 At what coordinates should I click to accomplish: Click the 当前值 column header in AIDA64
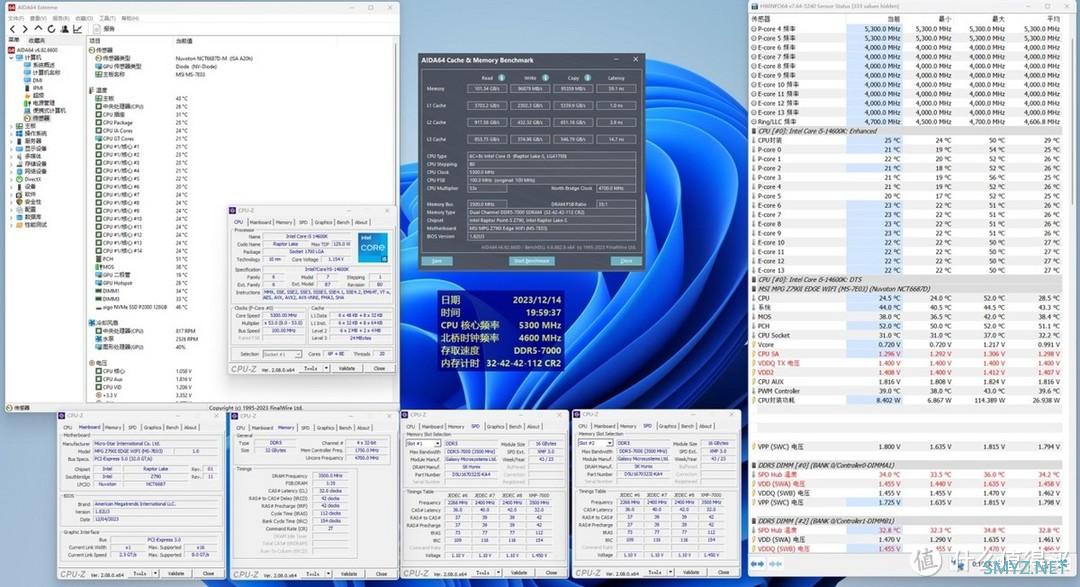[185, 41]
